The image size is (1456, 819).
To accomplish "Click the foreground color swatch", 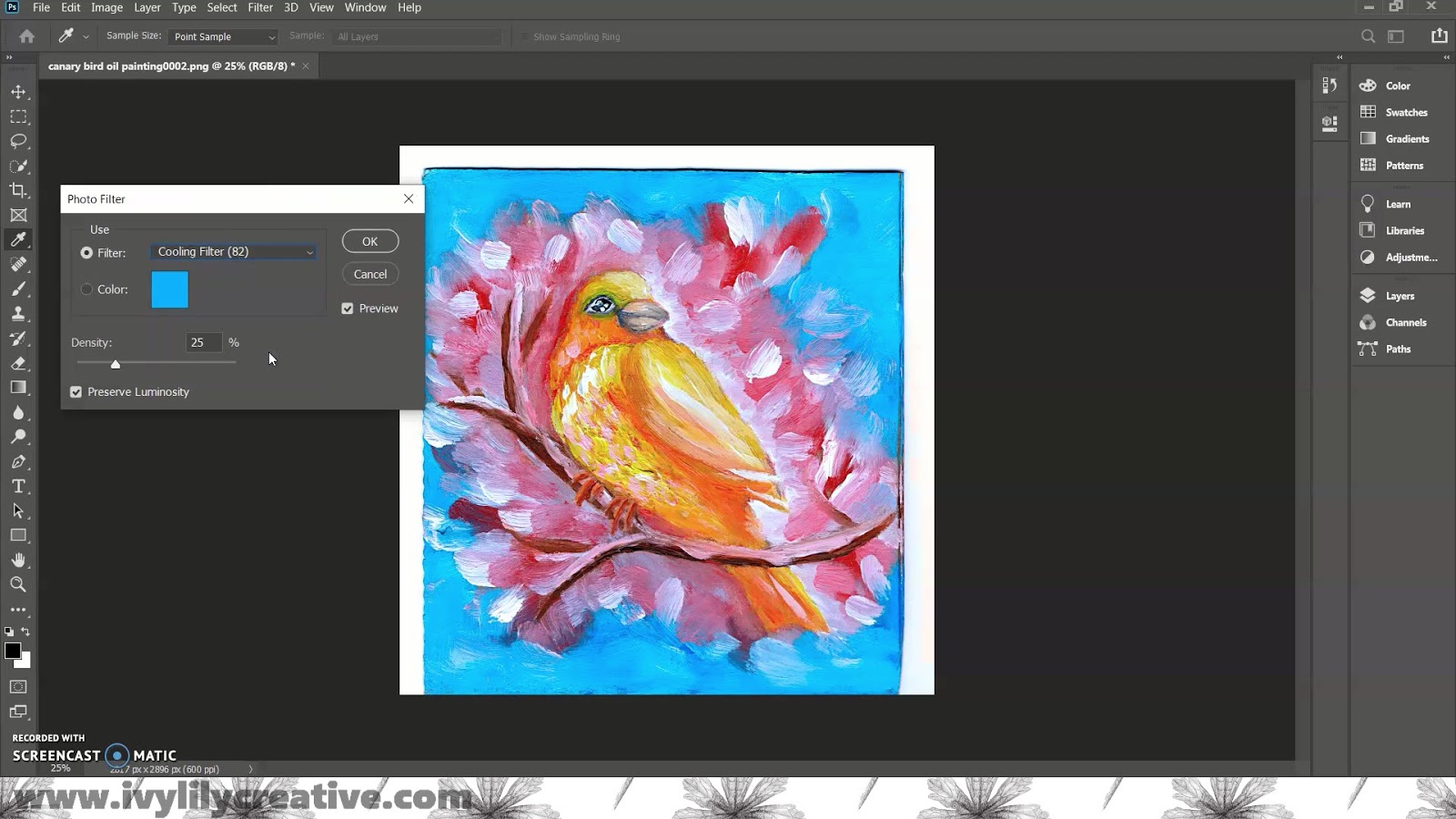I will [13, 651].
